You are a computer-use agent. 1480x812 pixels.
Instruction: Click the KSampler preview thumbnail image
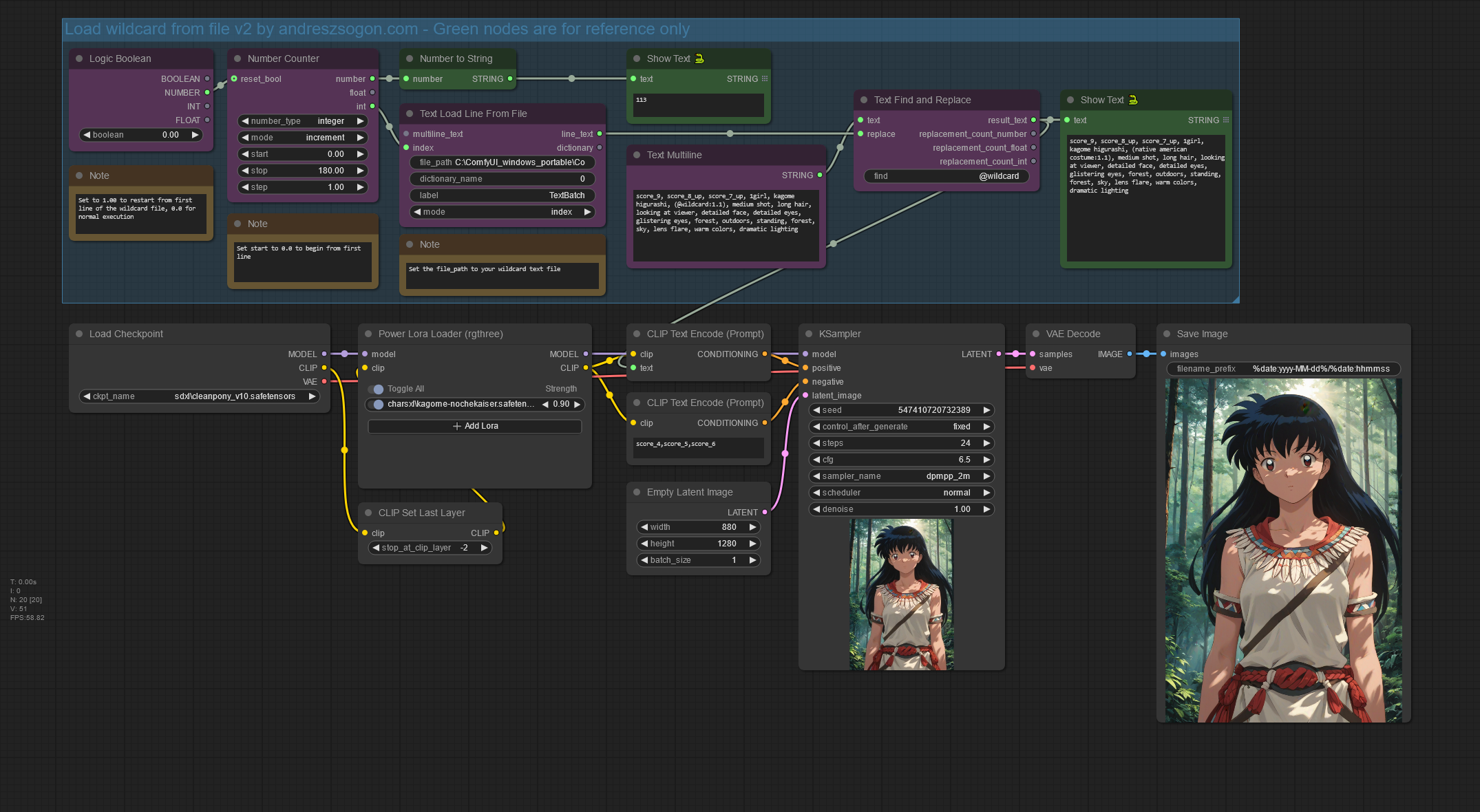(901, 595)
